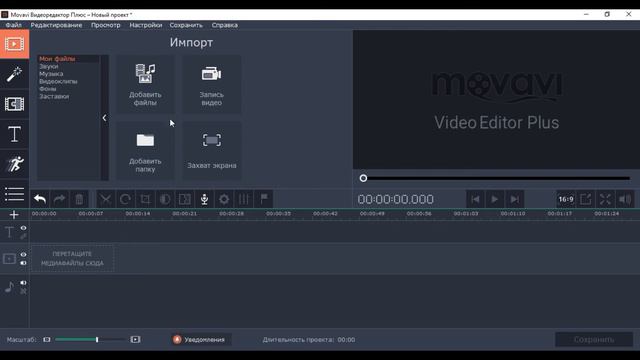Open the Titles panel (T icon)
The image size is (640, 360).
coord(14,134)
